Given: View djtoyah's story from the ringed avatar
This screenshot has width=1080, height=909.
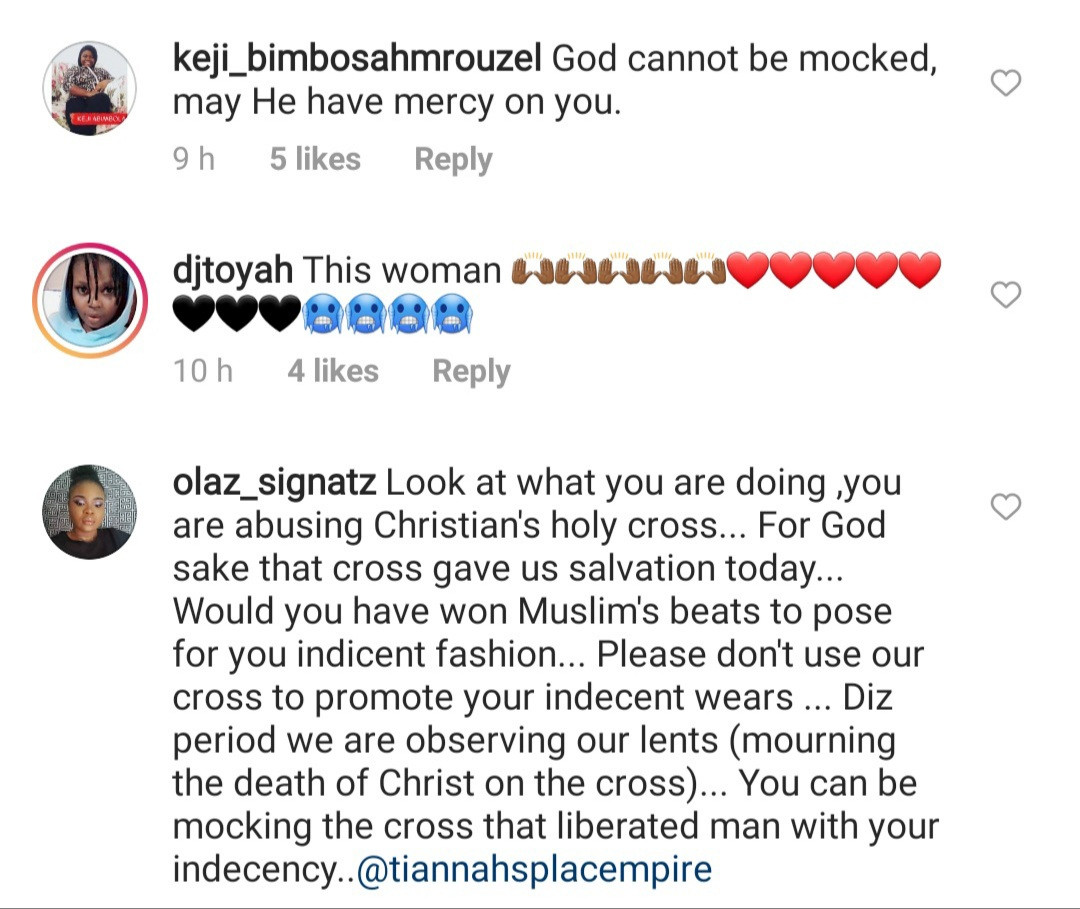Looking at the screenshot, I should tap(89, 300).
